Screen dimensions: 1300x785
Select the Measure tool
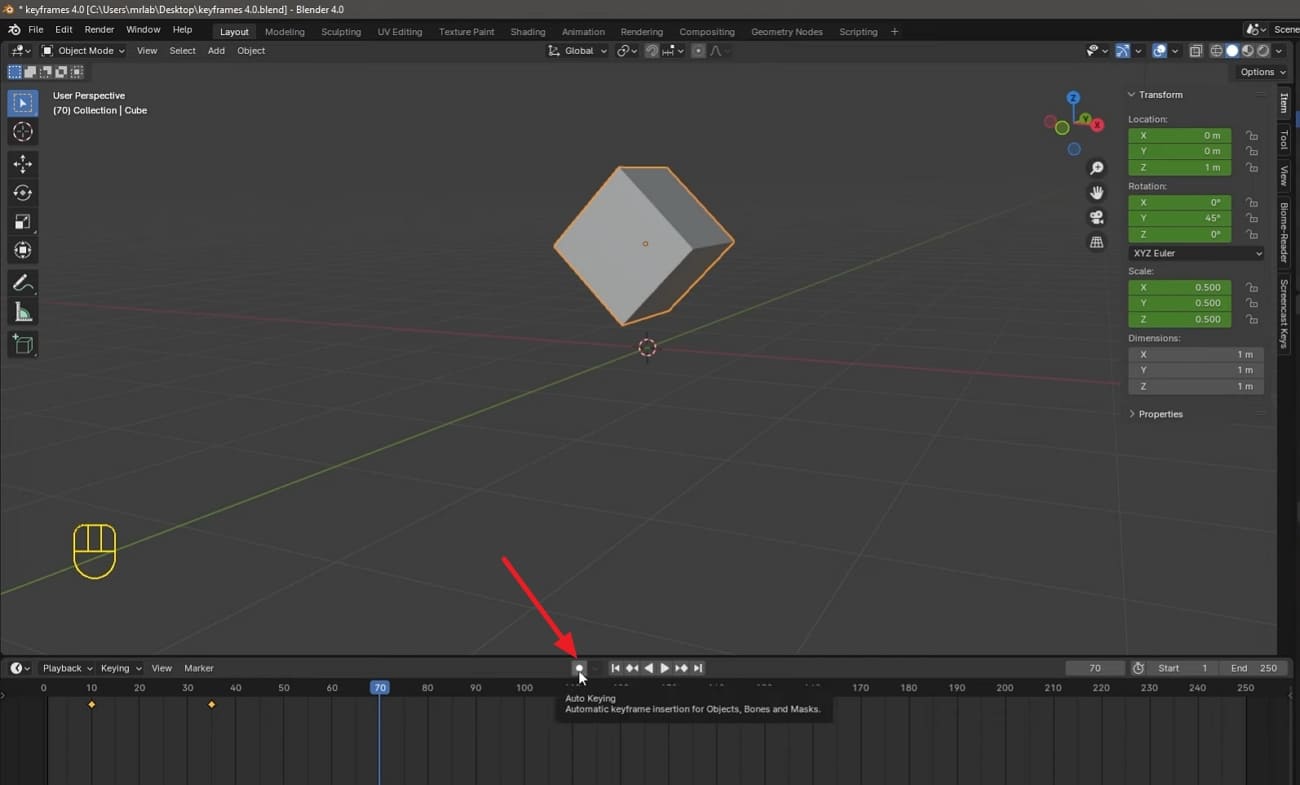(x=23, y=313)
